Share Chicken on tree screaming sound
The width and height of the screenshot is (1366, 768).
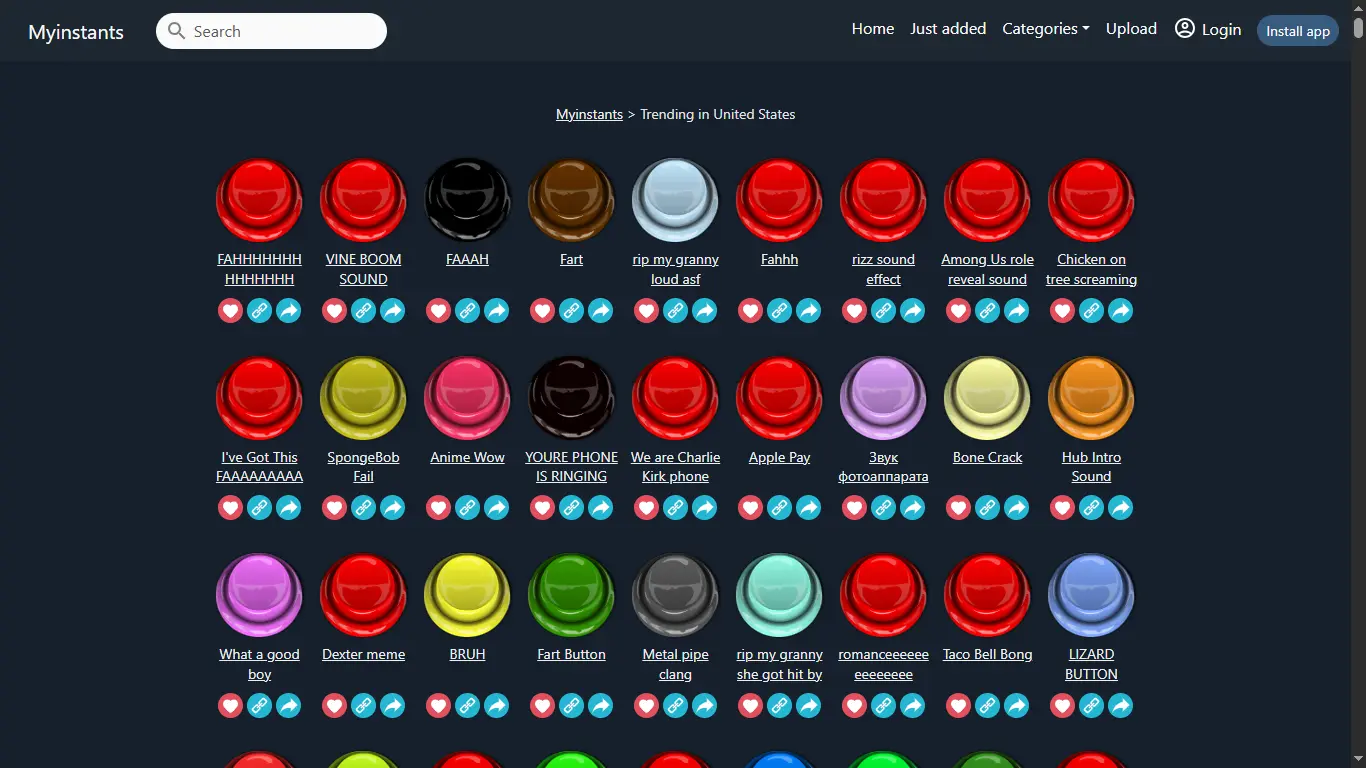coord(1120,311)
